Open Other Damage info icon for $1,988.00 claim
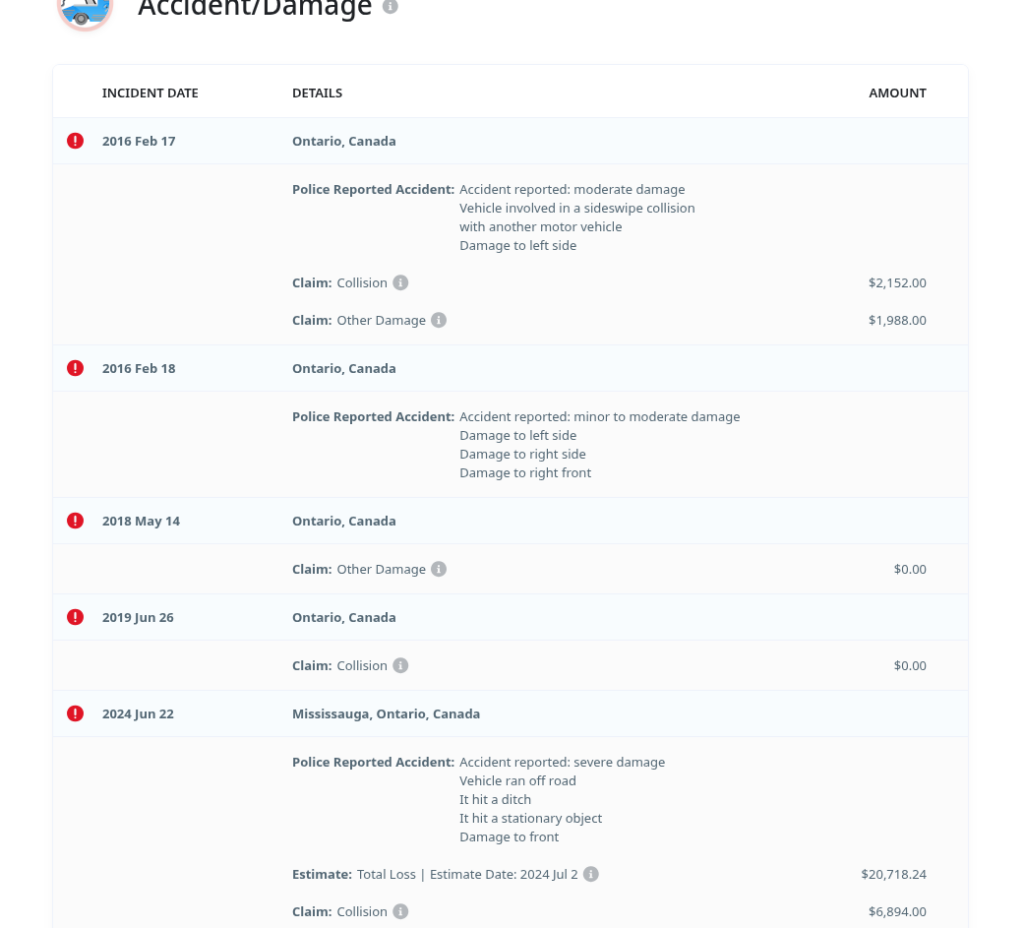 tap(439, 320)
